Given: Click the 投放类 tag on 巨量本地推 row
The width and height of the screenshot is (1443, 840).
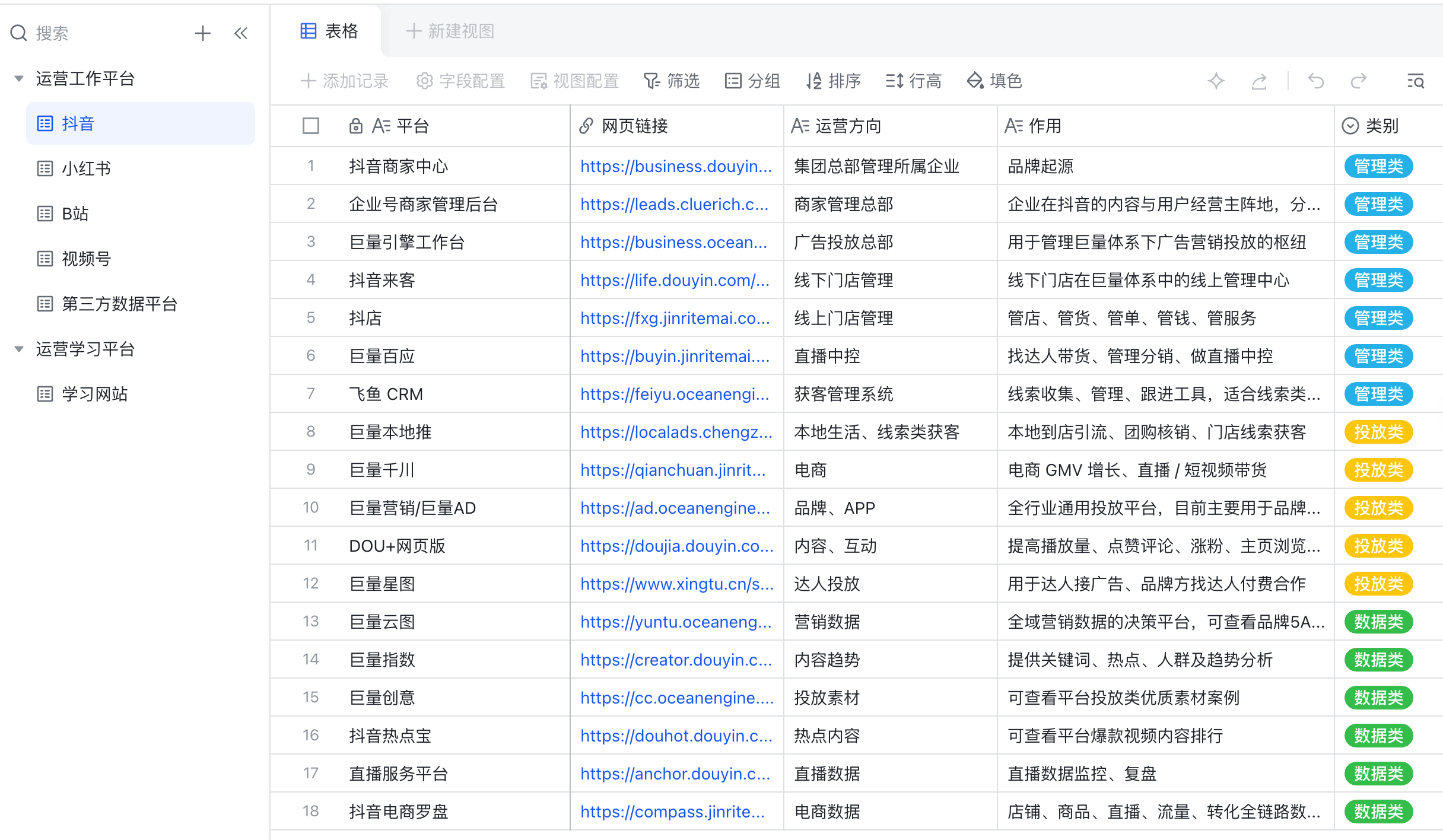Looking at the screenshot, I should pos(1379,432).
